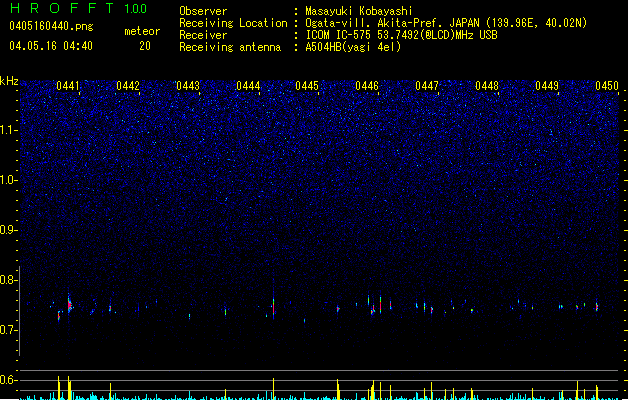Click the 0443 time marker
The image size is (629, 400).
(188, 86)
